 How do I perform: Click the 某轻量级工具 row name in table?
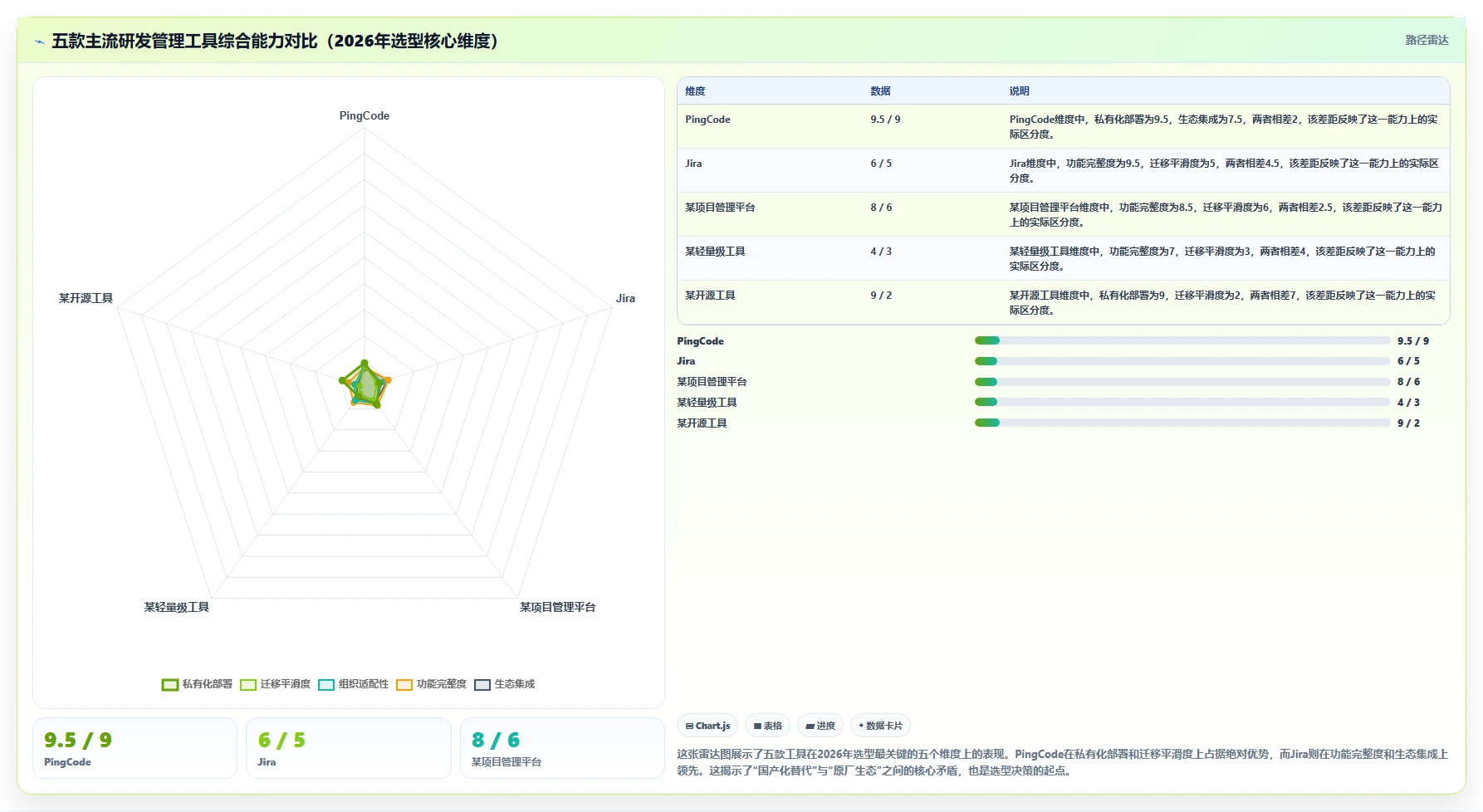715,252
